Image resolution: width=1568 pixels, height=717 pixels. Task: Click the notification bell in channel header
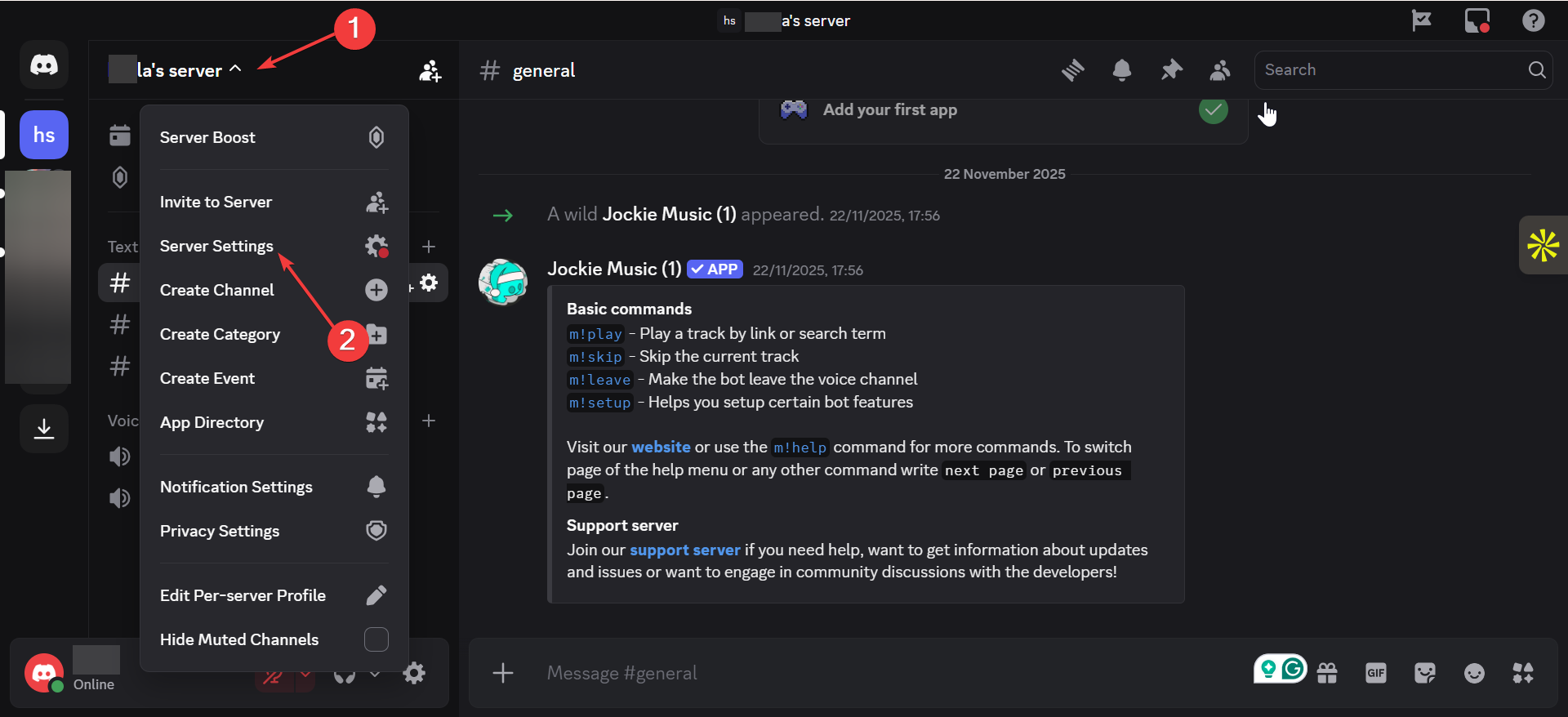click(x=1122, y=70)
